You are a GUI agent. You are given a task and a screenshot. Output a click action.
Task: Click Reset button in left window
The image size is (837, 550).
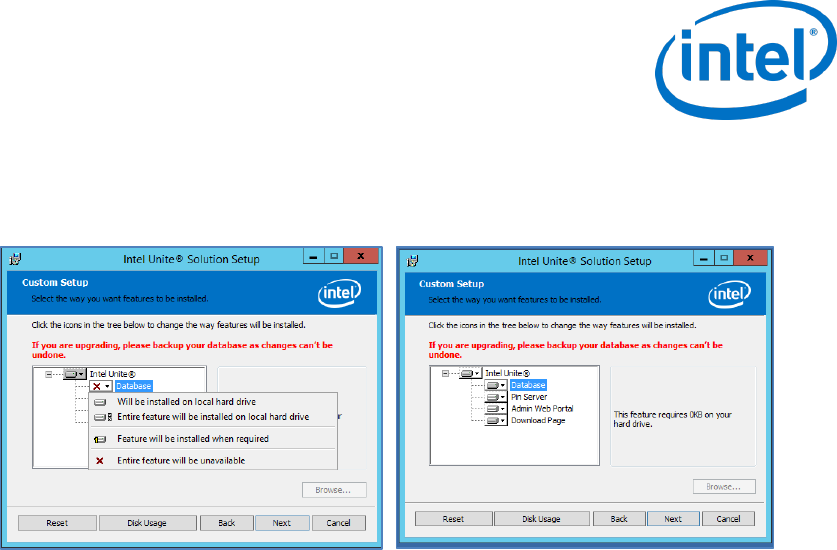pos(57,523)
